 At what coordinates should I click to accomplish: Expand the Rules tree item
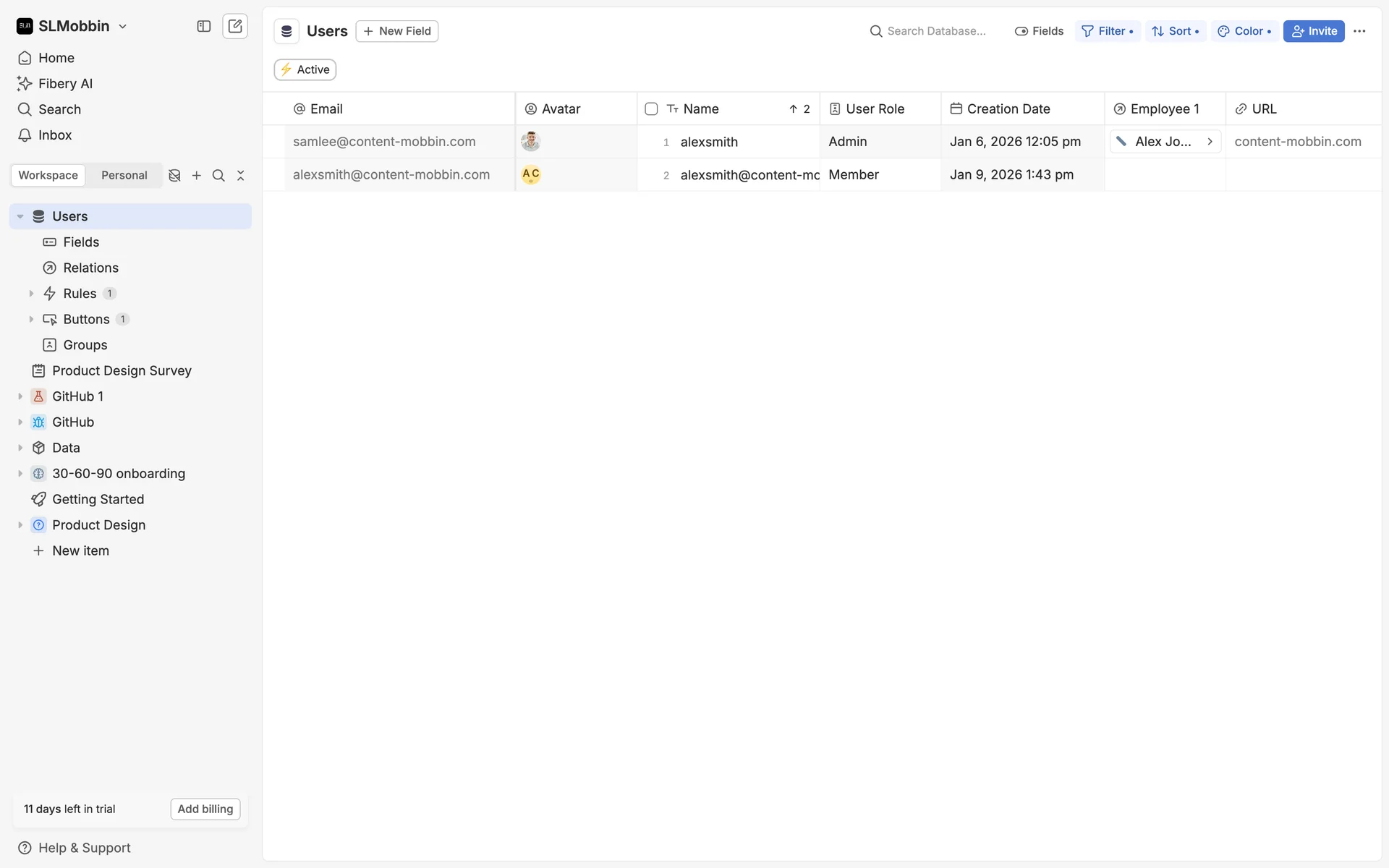31,294
